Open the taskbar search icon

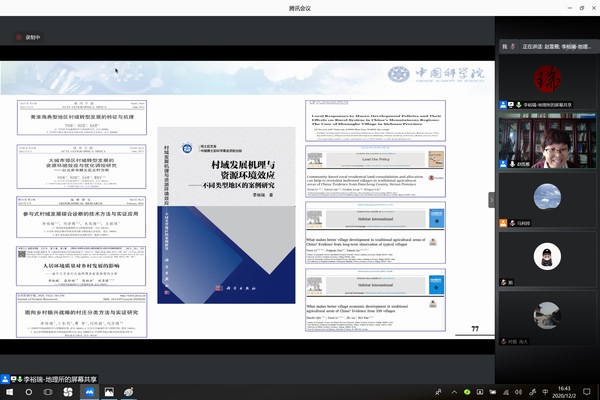coord(31,393)
